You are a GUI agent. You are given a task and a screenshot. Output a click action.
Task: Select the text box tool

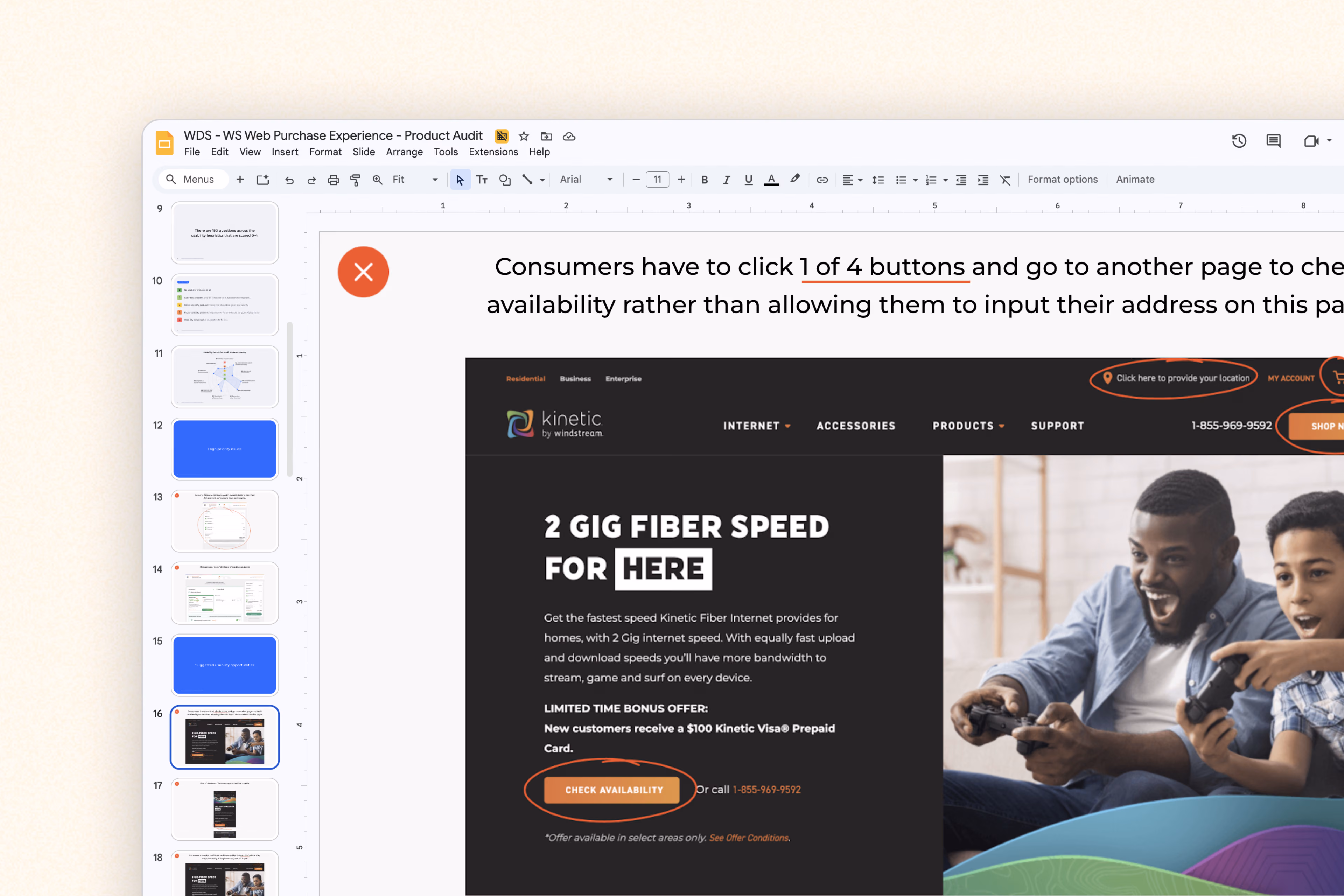pos(482,180)
